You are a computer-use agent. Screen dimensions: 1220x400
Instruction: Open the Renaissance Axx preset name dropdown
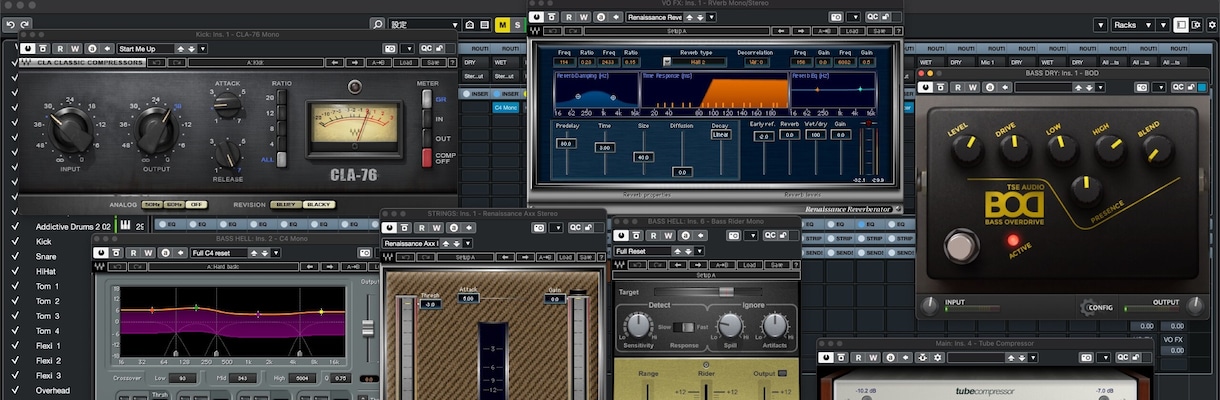[x=412, y=243]
